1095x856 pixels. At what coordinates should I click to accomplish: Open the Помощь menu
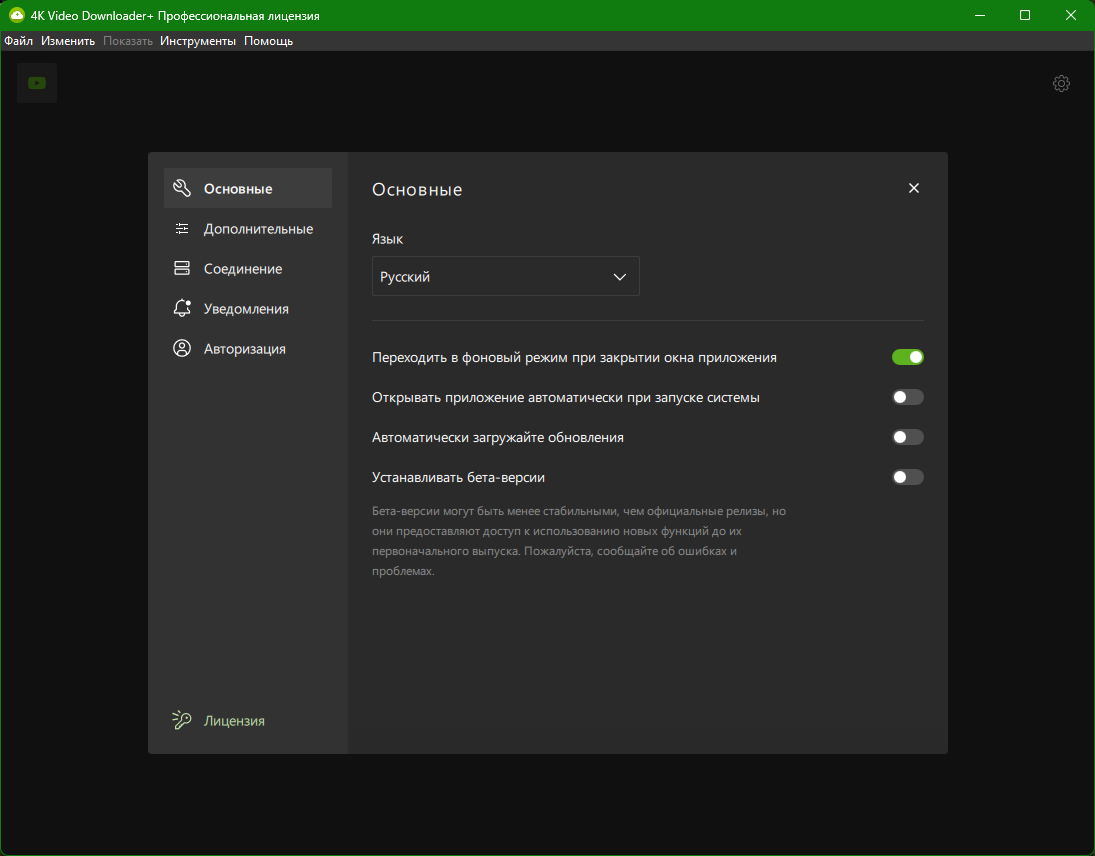tap(268, 41)
